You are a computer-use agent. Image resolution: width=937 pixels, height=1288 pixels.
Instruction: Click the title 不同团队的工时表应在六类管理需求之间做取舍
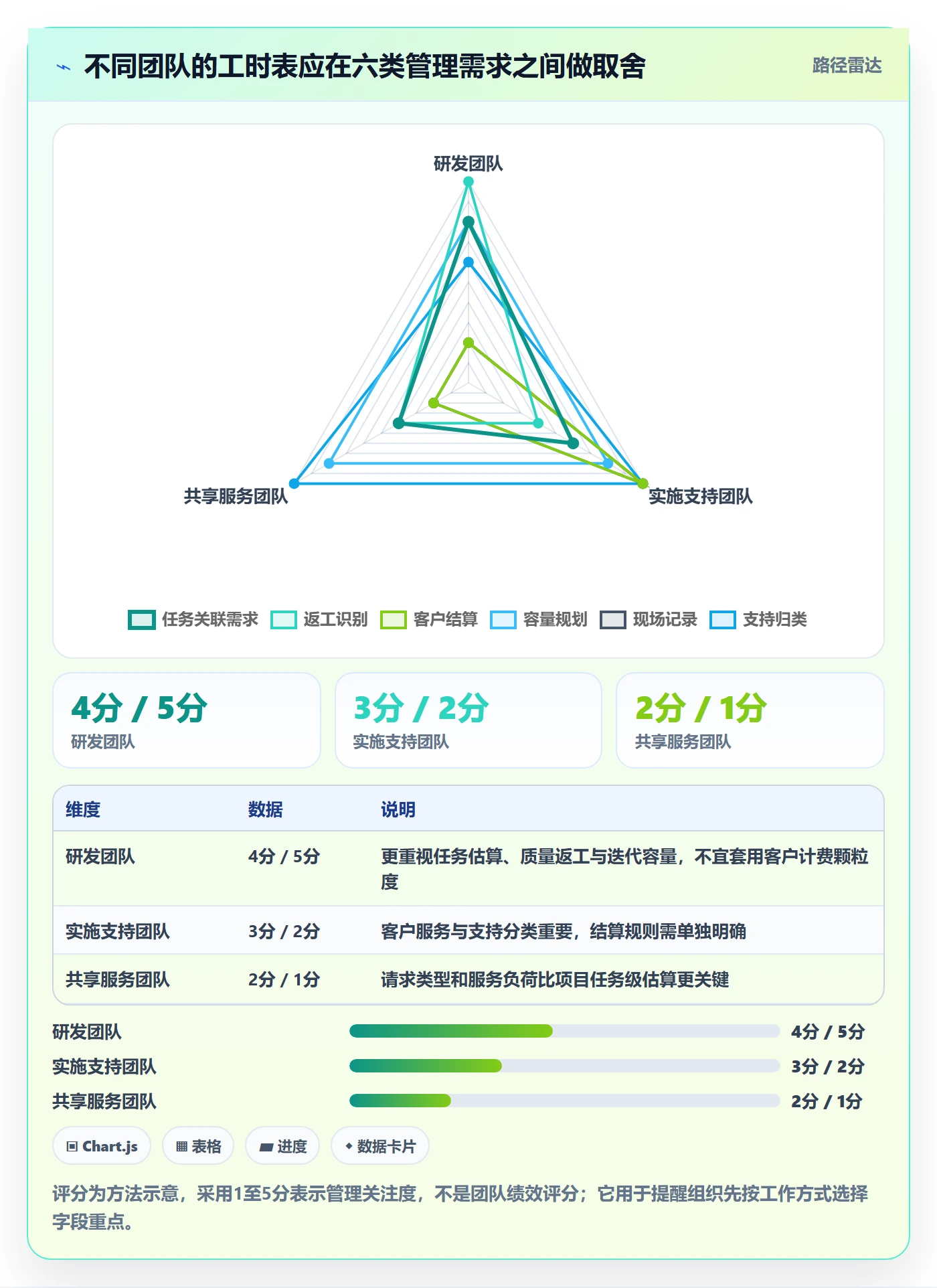point(365,66)
